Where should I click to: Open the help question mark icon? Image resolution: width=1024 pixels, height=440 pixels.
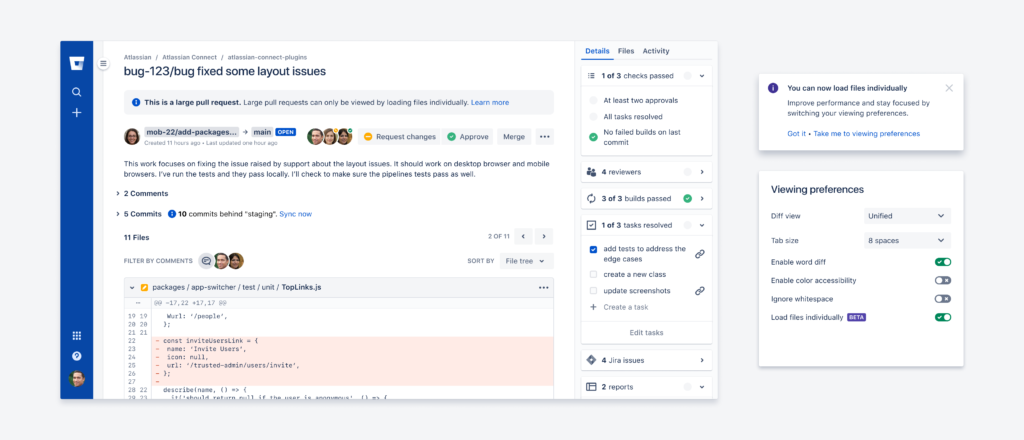pos(76,356)
